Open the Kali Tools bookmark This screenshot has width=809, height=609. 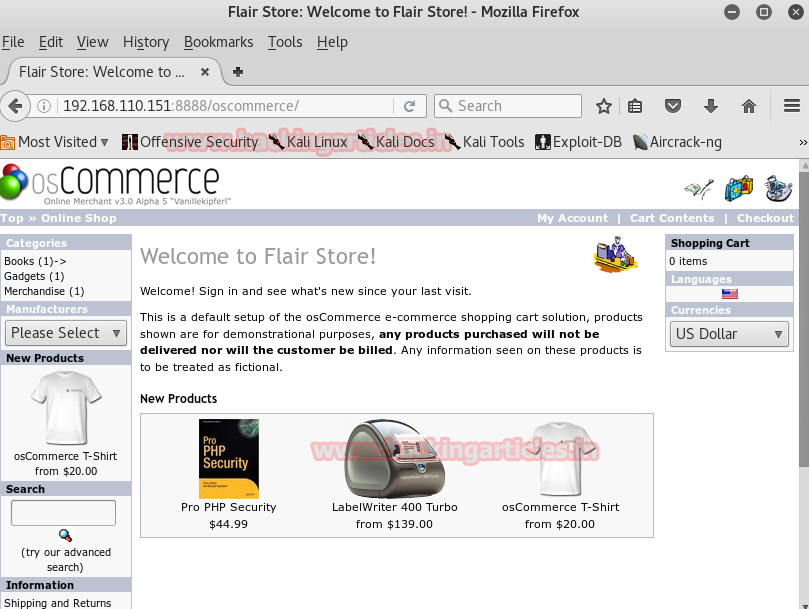pos(484,142)
